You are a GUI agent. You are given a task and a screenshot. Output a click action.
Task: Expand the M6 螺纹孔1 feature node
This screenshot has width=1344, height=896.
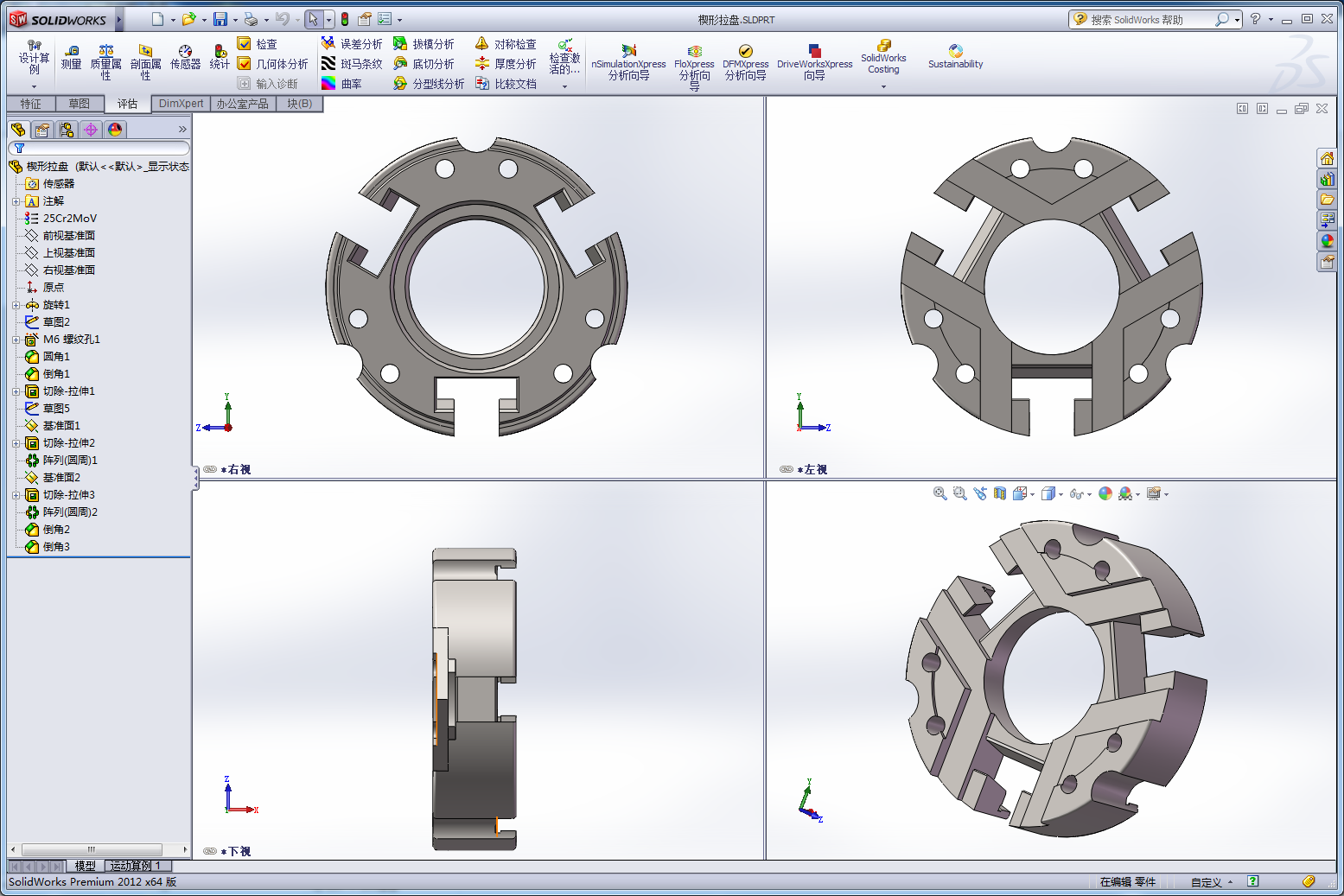pos(16,340)
